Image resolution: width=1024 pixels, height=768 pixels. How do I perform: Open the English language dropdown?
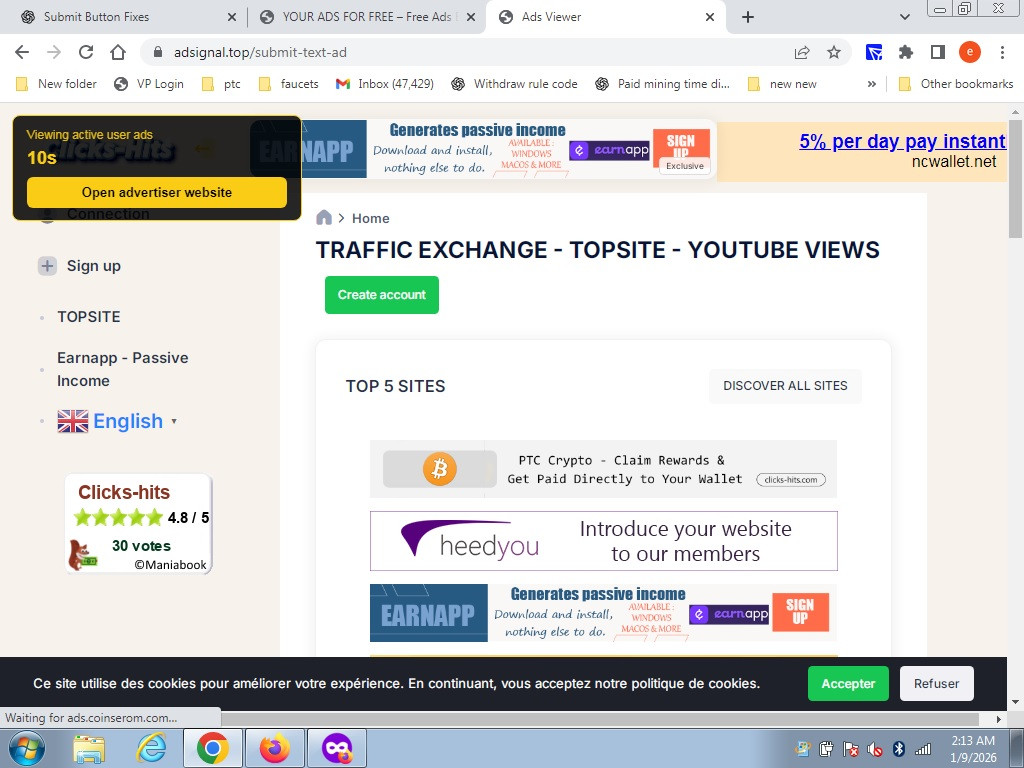(x=118, y=421)
